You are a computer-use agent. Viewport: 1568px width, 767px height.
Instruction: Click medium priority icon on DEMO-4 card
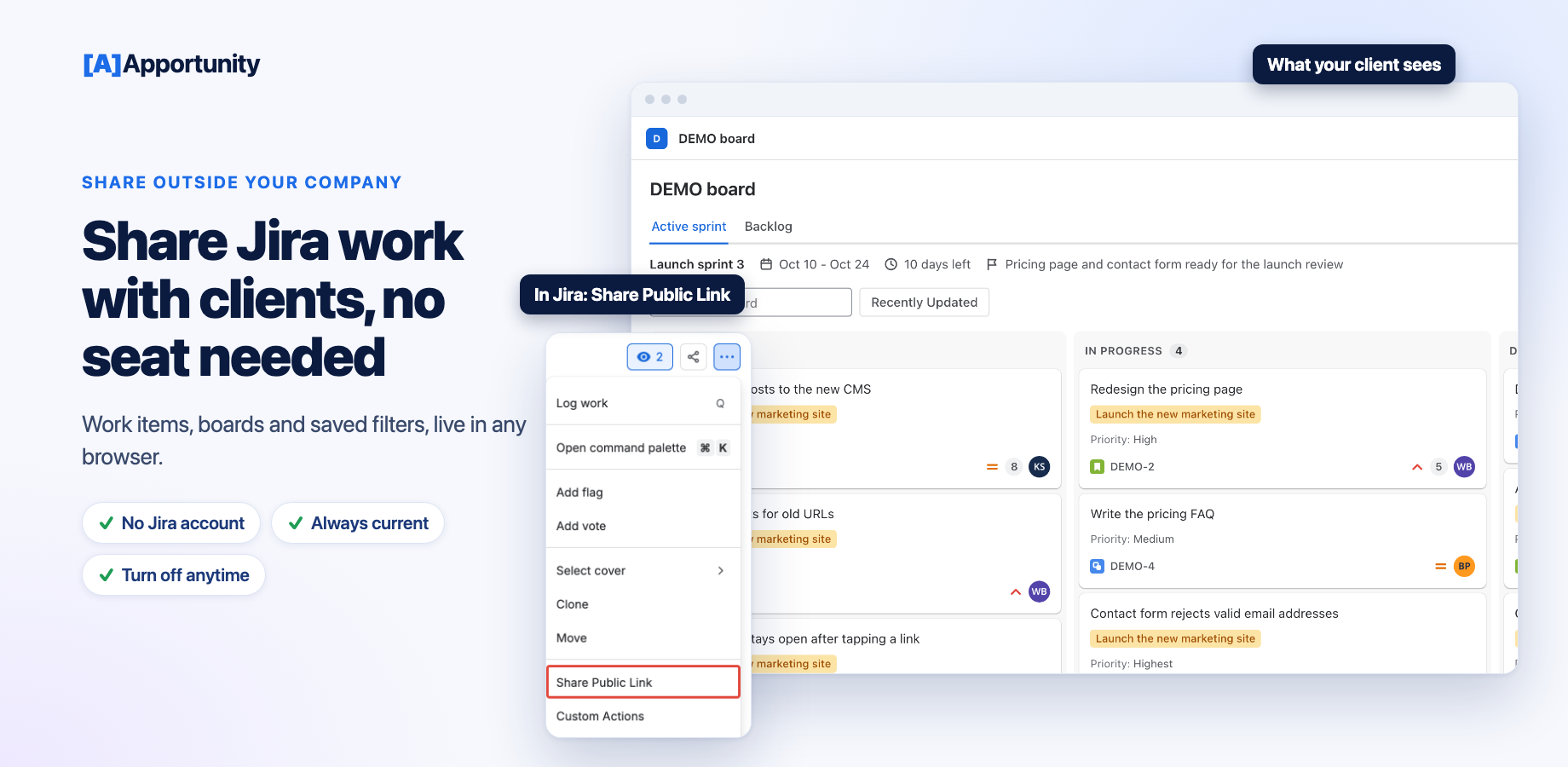1440,567
